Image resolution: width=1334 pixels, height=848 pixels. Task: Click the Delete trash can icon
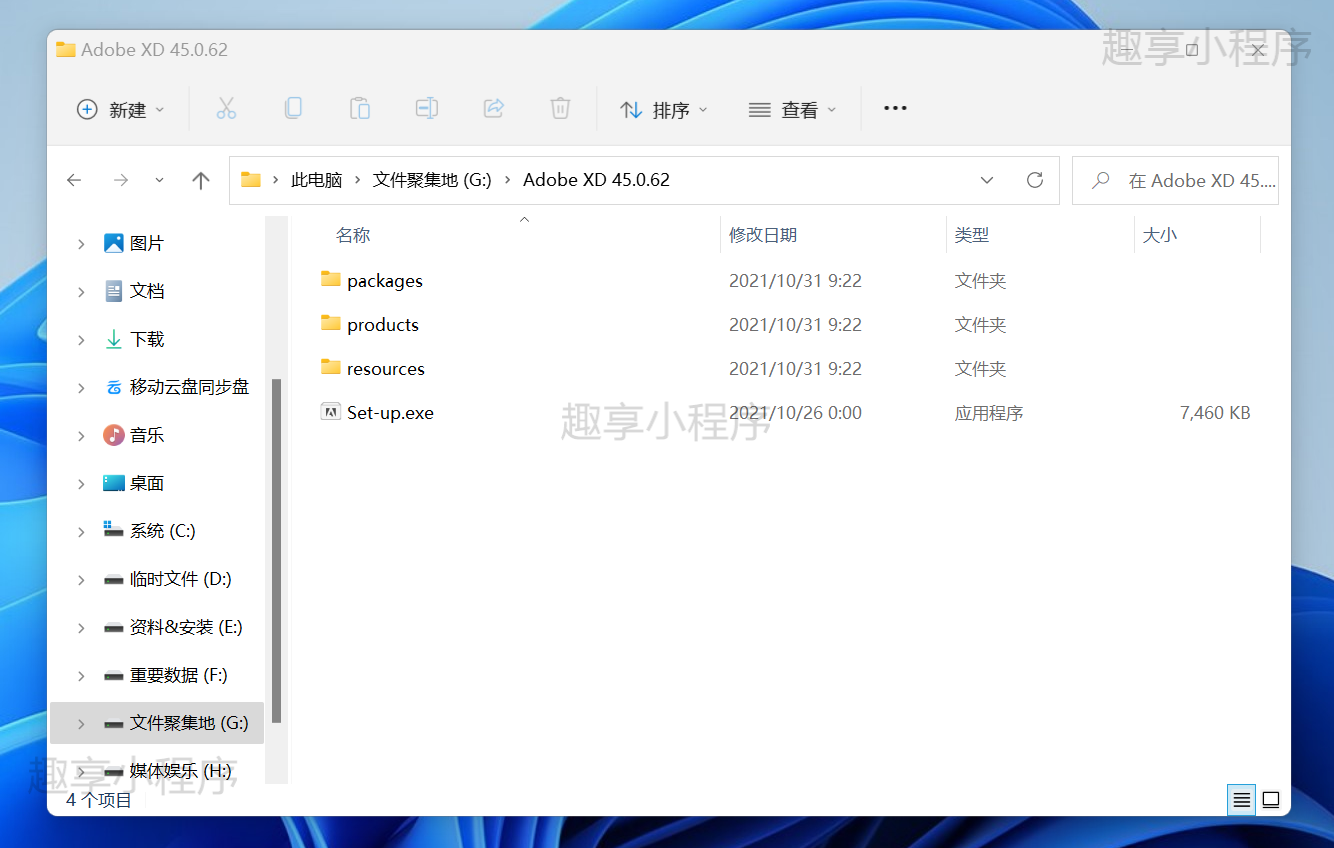coord(561,108)
